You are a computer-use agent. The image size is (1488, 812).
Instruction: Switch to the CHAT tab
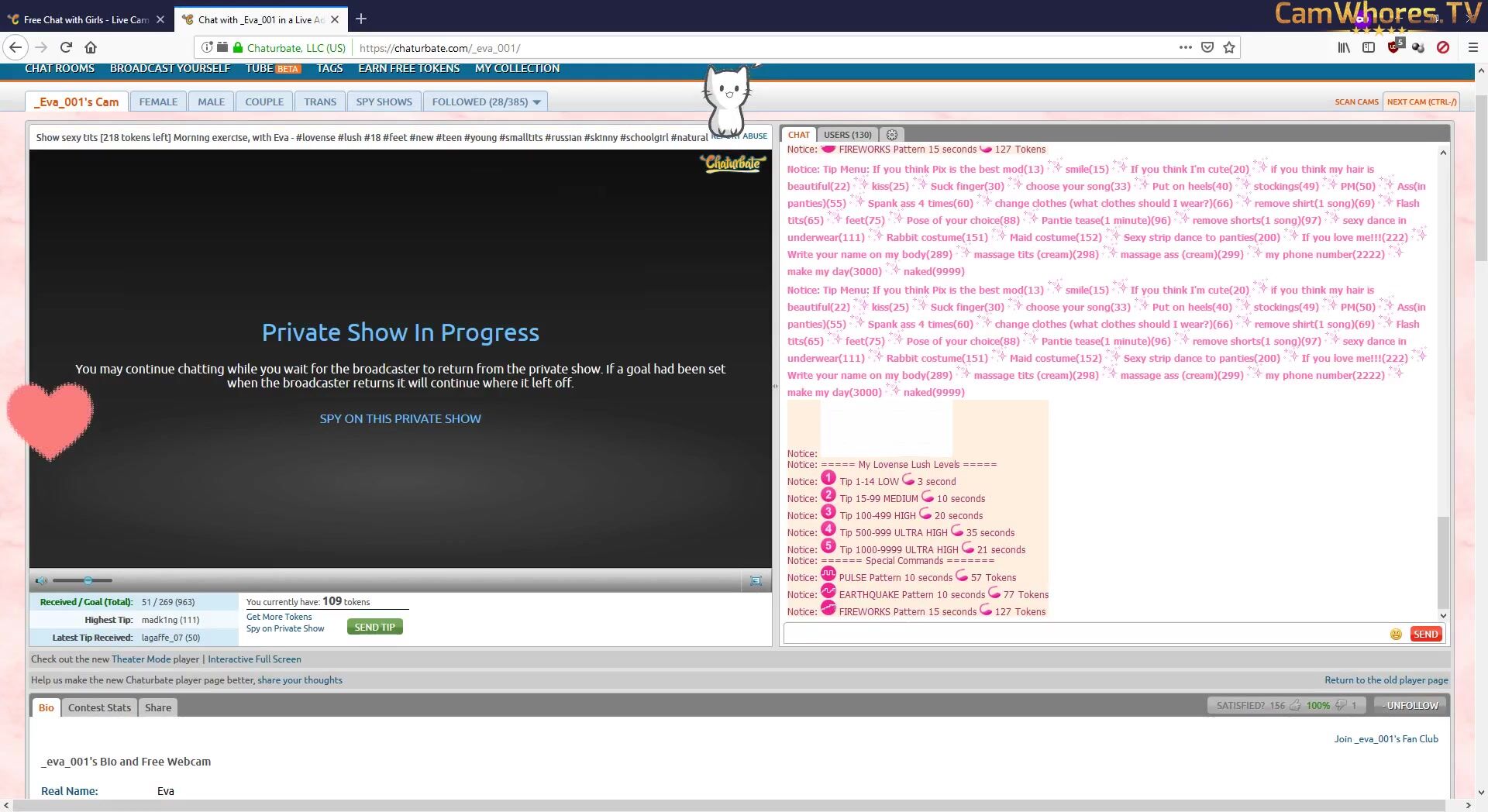coord(798,134)
